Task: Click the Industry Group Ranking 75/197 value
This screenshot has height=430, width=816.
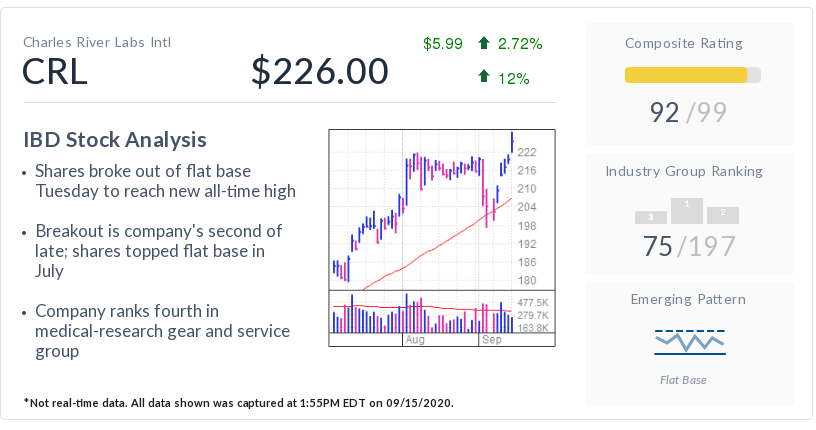Action: 689,246
